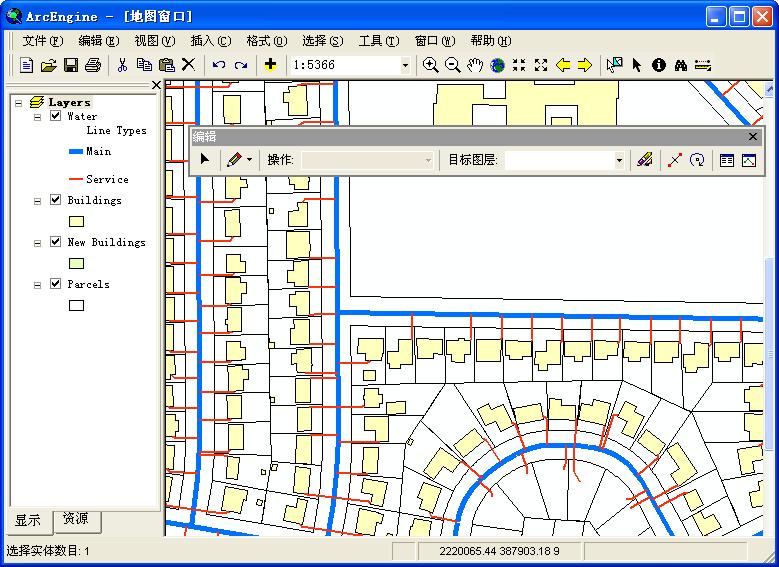Open the 窗口(W) menu
Screen dimensions: 779x567
point(435,41)
